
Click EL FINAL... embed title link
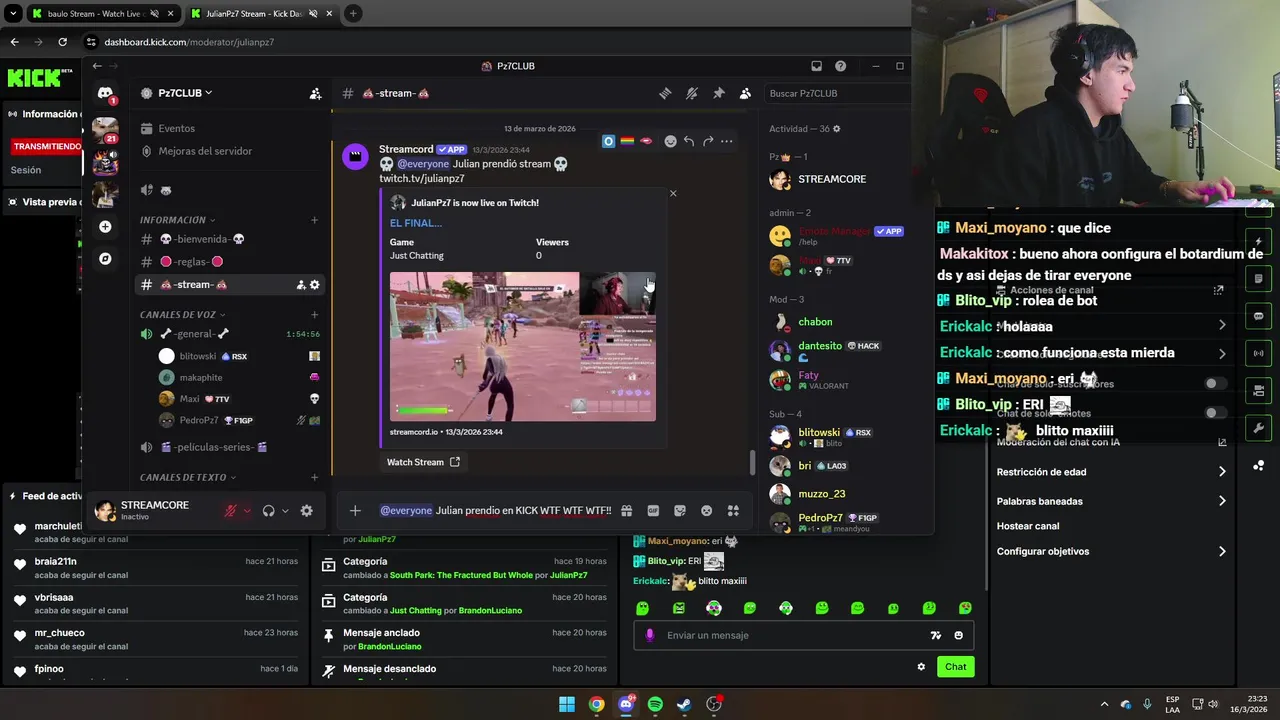tap(416, 223)
